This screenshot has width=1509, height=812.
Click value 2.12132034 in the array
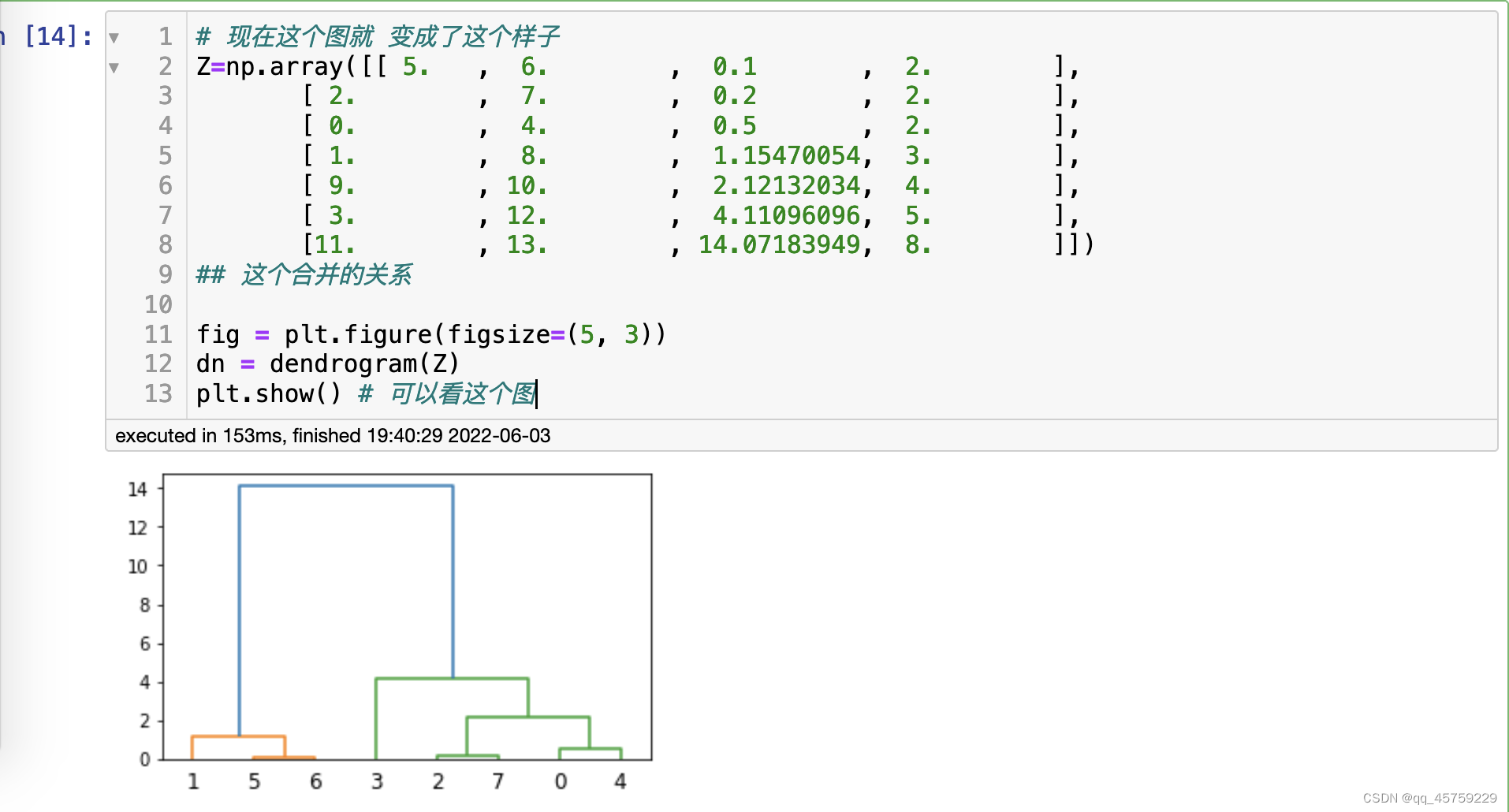(786, 185)
